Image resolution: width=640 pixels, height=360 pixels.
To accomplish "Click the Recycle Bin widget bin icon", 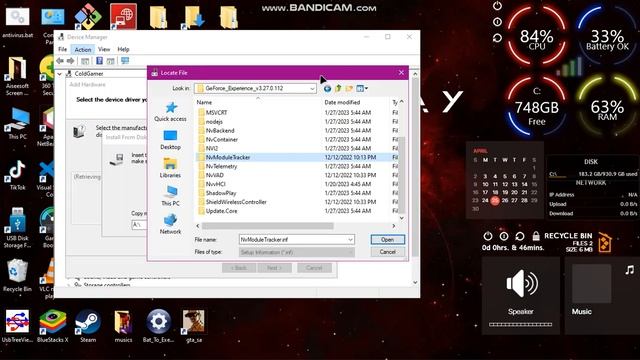I will (x=604, y=242).
